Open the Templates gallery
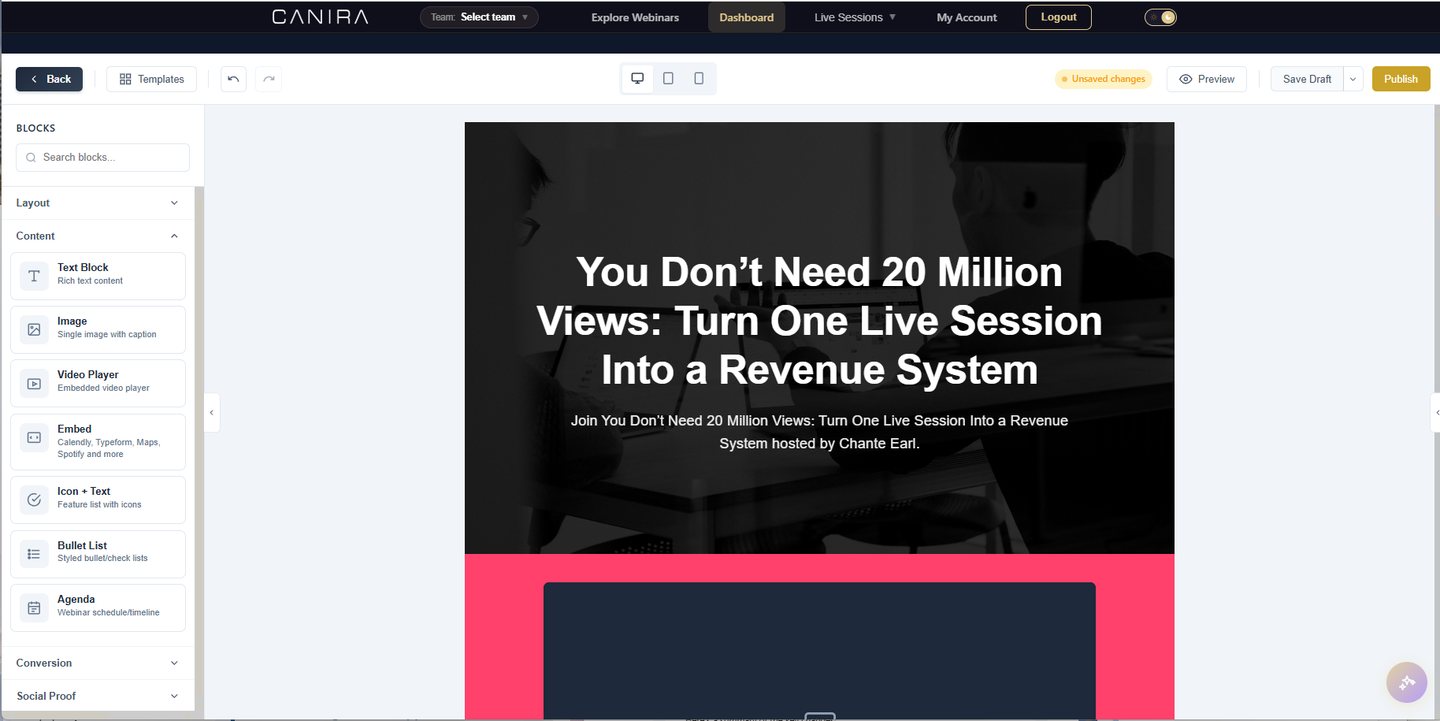Viewport: 1440px width, 721px height. click(151, 79)
